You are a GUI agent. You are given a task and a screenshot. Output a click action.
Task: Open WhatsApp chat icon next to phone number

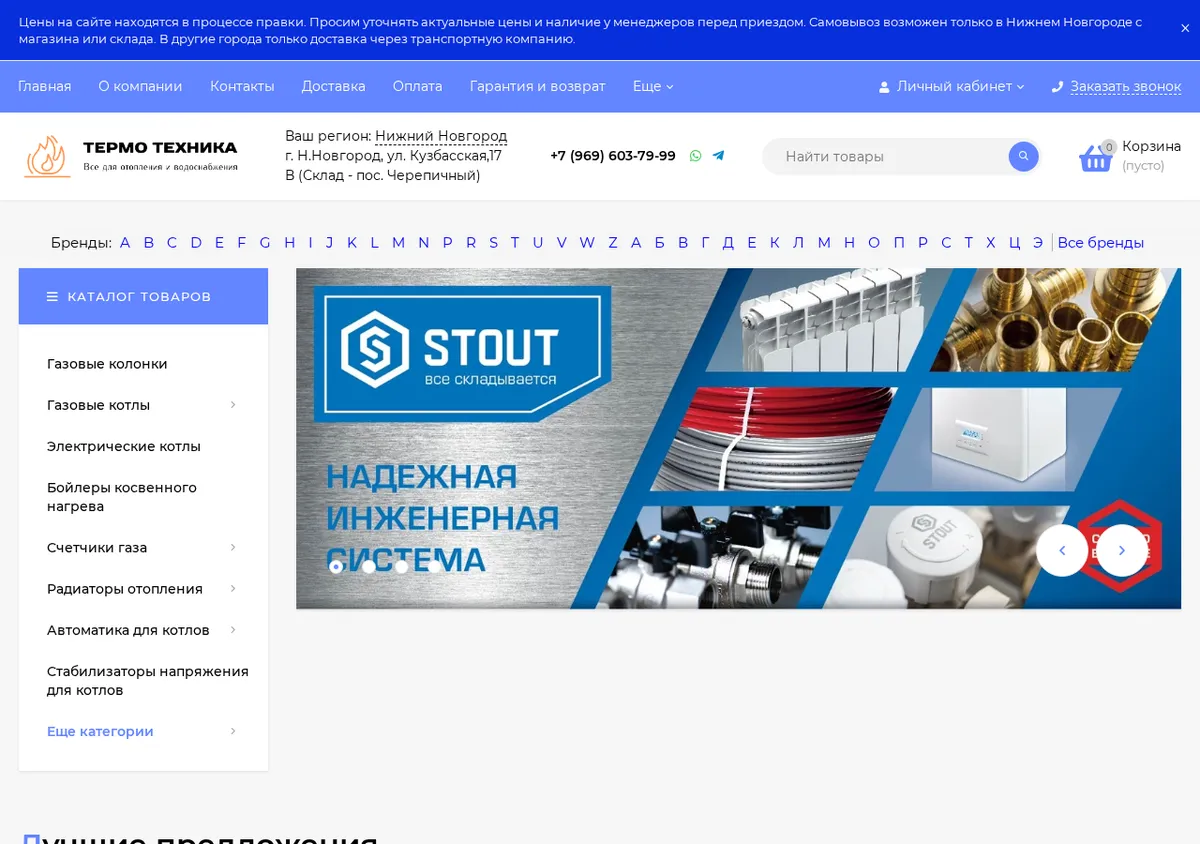click(695, 156)
